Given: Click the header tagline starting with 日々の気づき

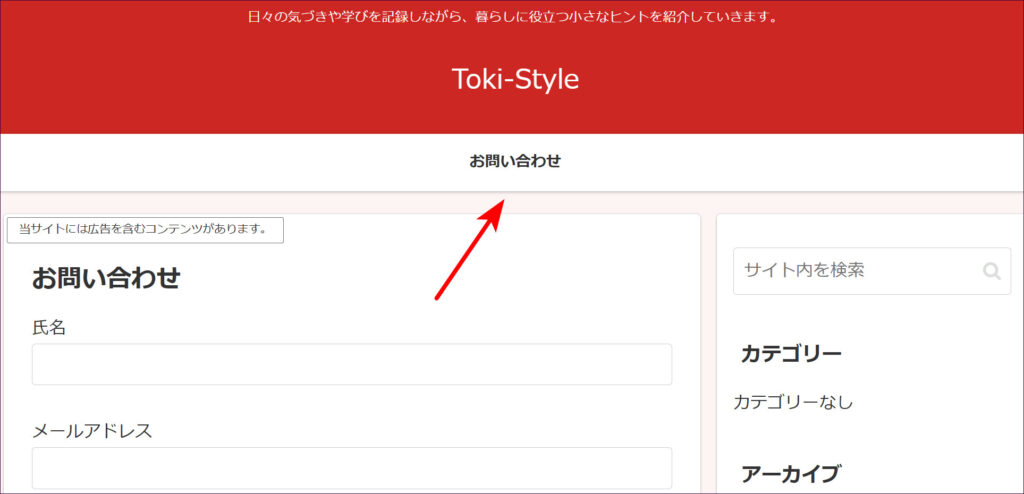Looking at the screenshot, I should 512,17.
